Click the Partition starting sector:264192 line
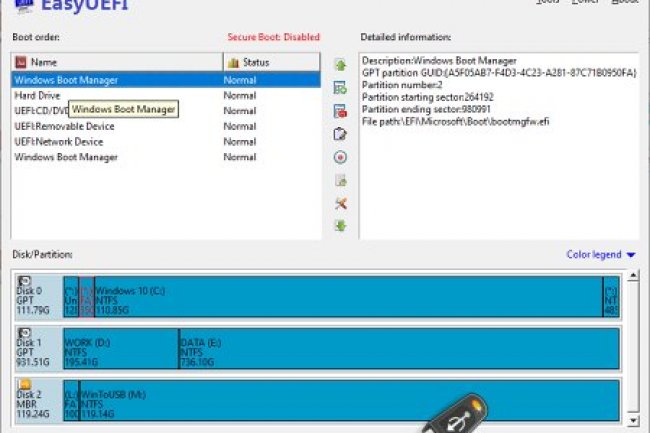650x433 pixels. [427, 97]
